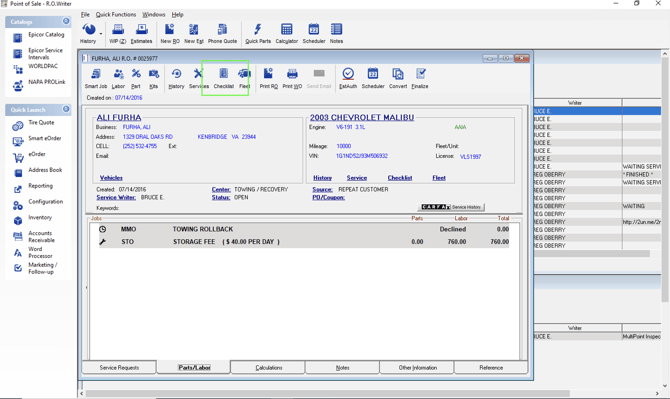This screenshot has height=399, width=670.
Task: Click the PO/Coupon link
Action: pyautogui.click(x=328, y=197)
